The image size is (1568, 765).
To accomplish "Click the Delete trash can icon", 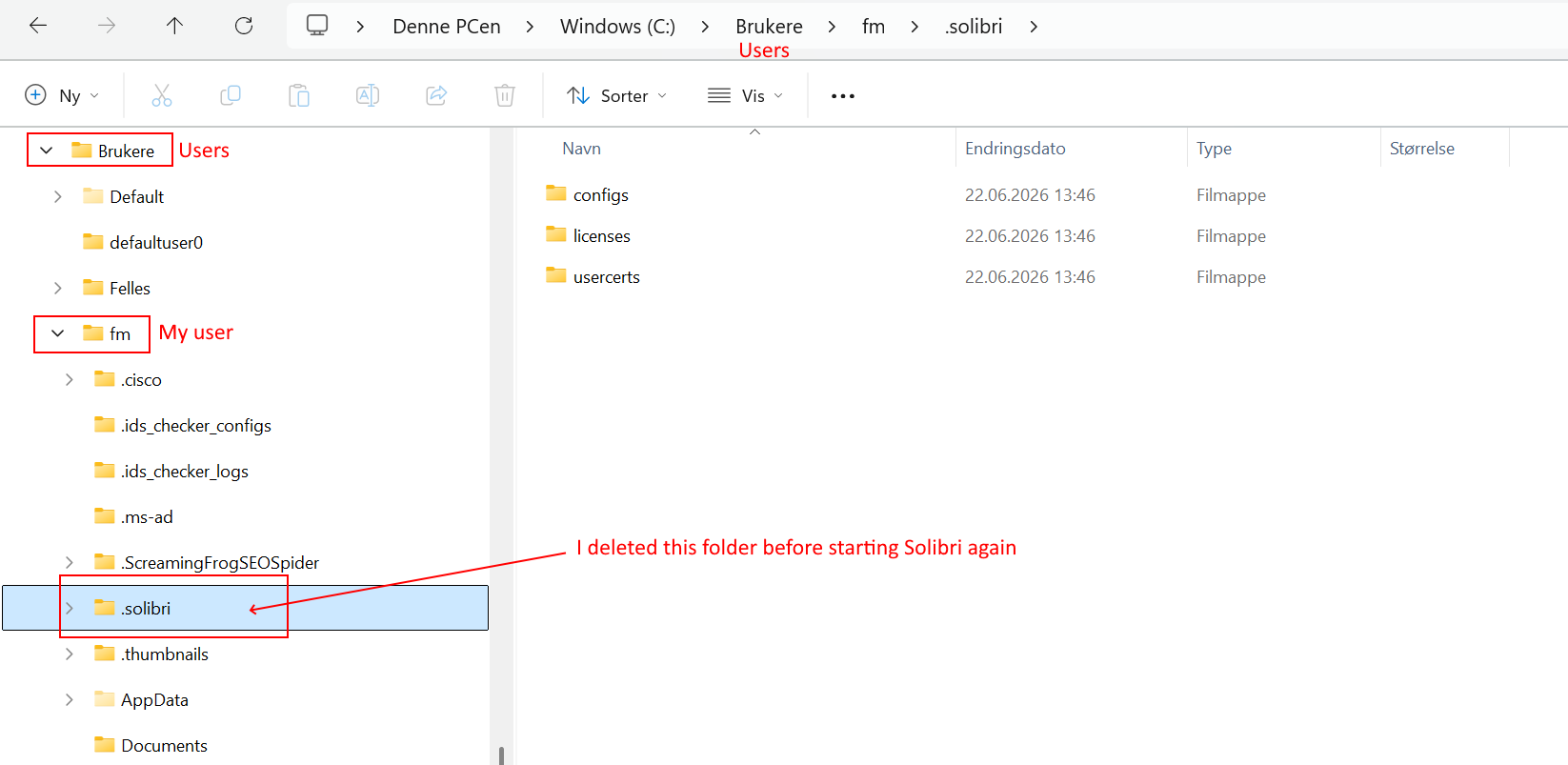I will click(505, 95).
